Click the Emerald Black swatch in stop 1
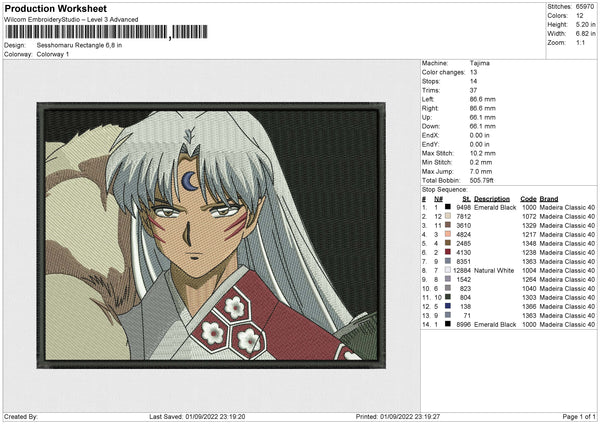Image resolution: width=600 pixels, height=424 pixels. tap(447, 207)
